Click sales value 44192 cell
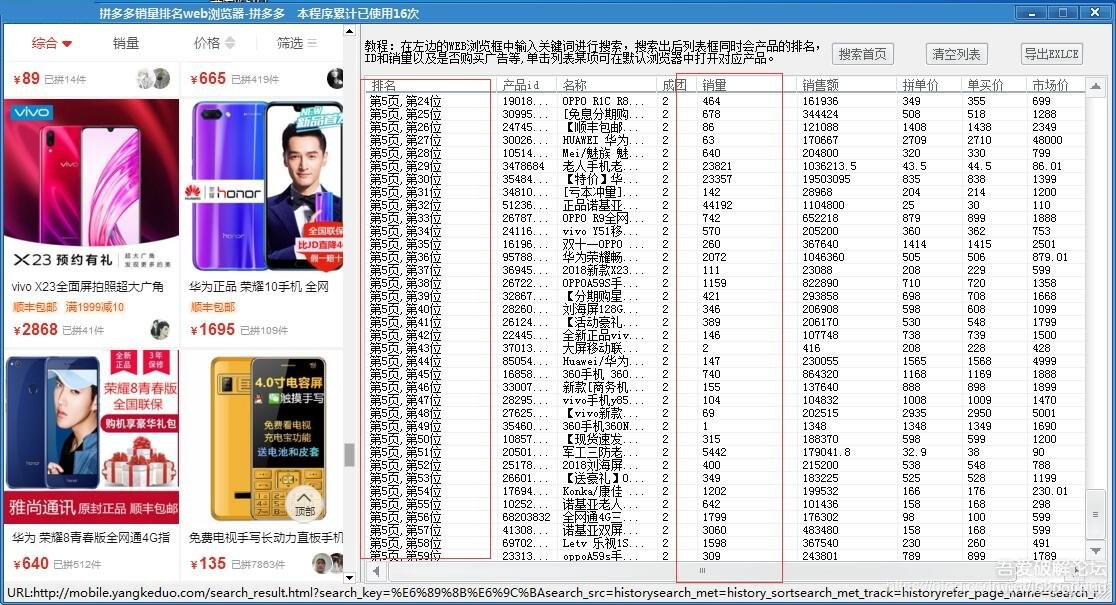Viewport: 1116px width, 605px height. (717, 205)
